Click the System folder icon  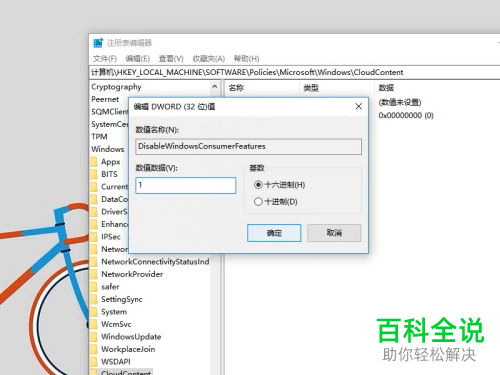(x=94, y=312)
